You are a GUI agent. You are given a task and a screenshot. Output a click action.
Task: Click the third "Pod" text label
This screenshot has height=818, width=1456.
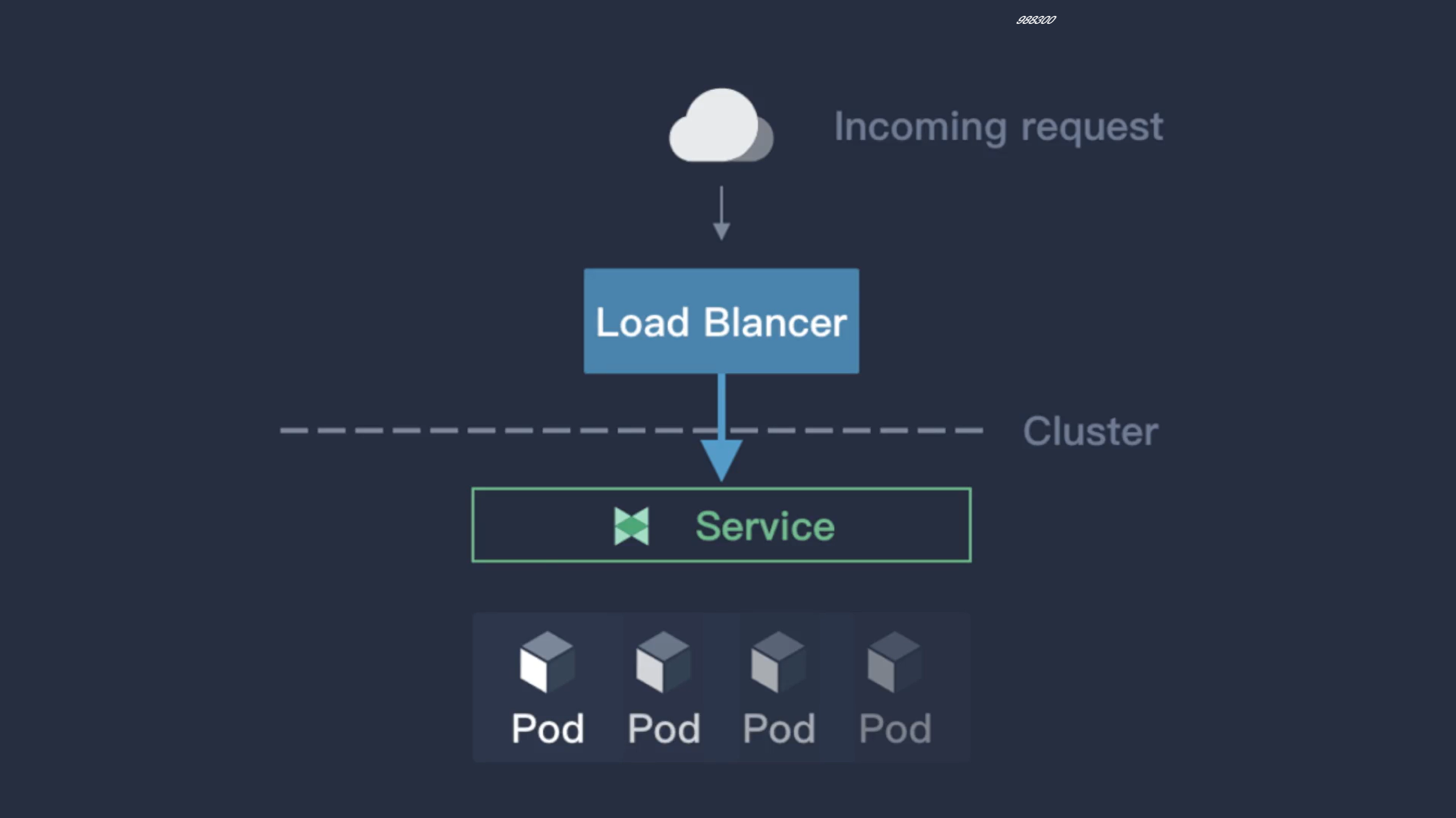(779, 728)
